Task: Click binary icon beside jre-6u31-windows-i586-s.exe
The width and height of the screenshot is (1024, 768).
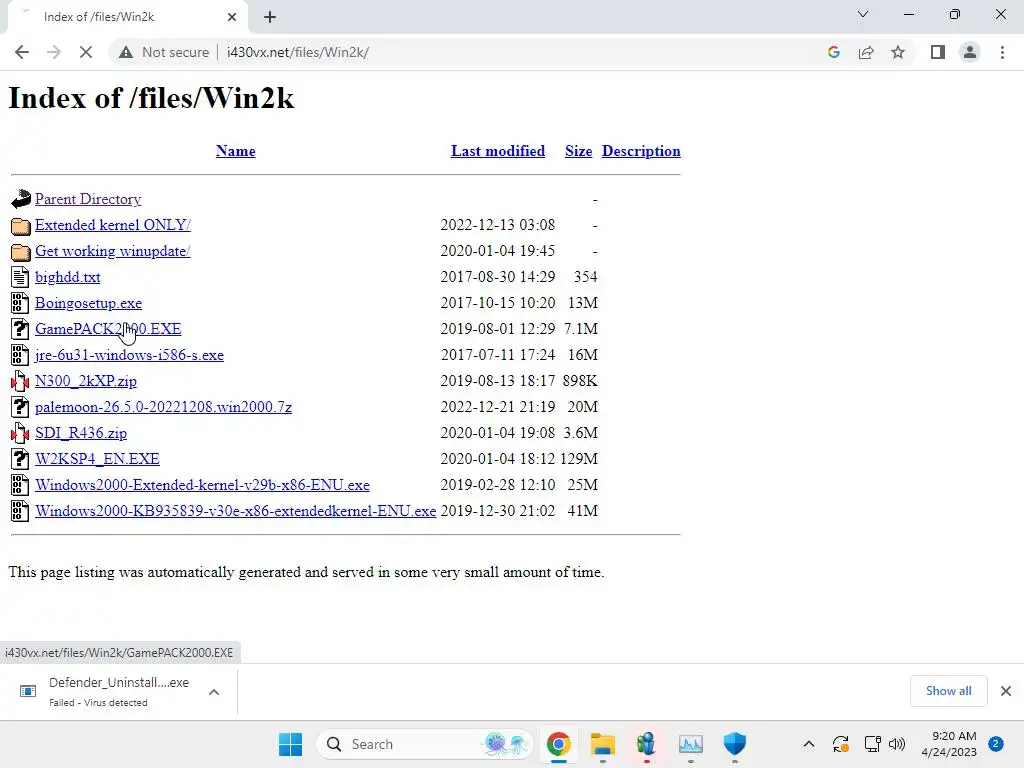Action: point(20,355)
